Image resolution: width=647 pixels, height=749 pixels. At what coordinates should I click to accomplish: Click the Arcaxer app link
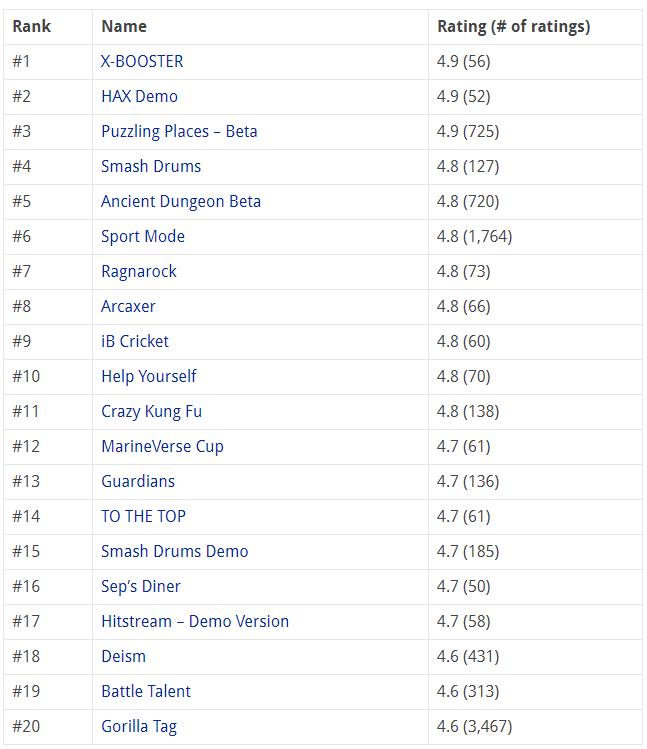[128, 306]
